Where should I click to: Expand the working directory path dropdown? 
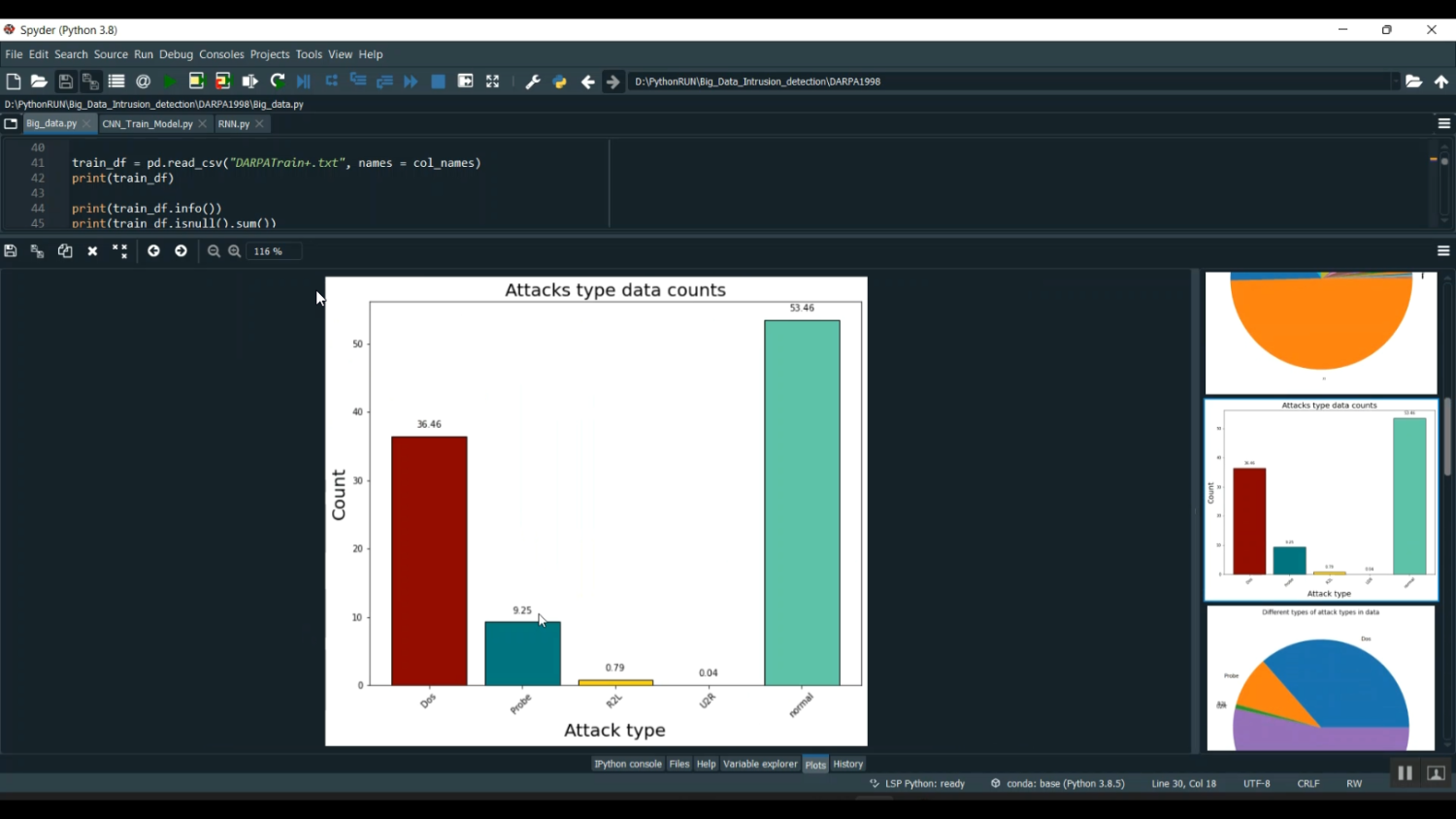click(x=1395, y=82)
